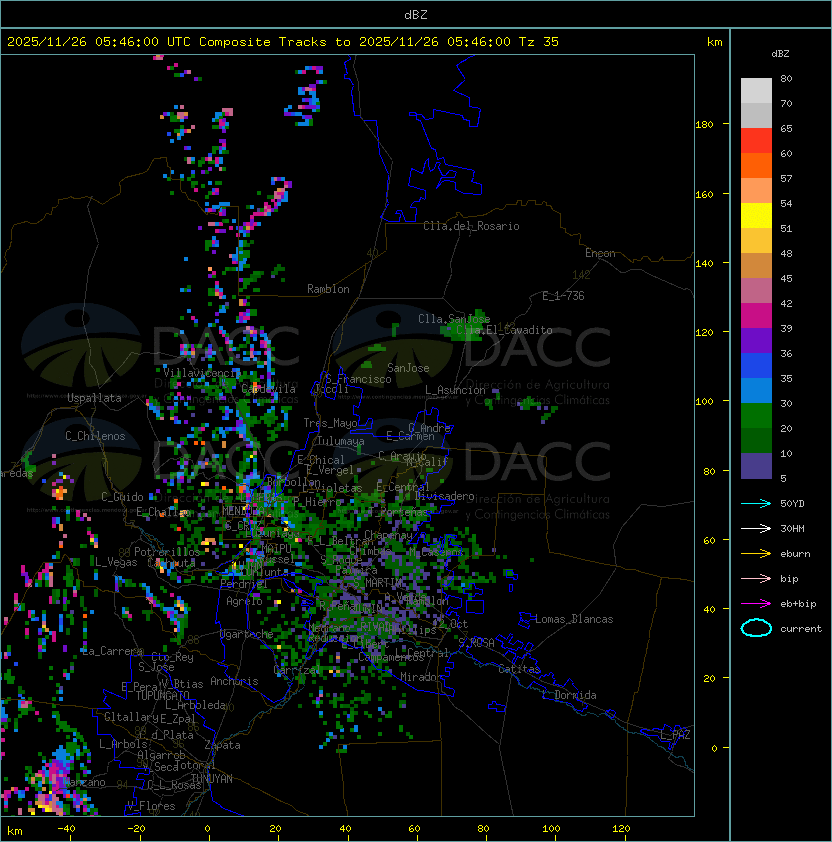Click the 'Villavicencio' map label

[x=200, y=373]
